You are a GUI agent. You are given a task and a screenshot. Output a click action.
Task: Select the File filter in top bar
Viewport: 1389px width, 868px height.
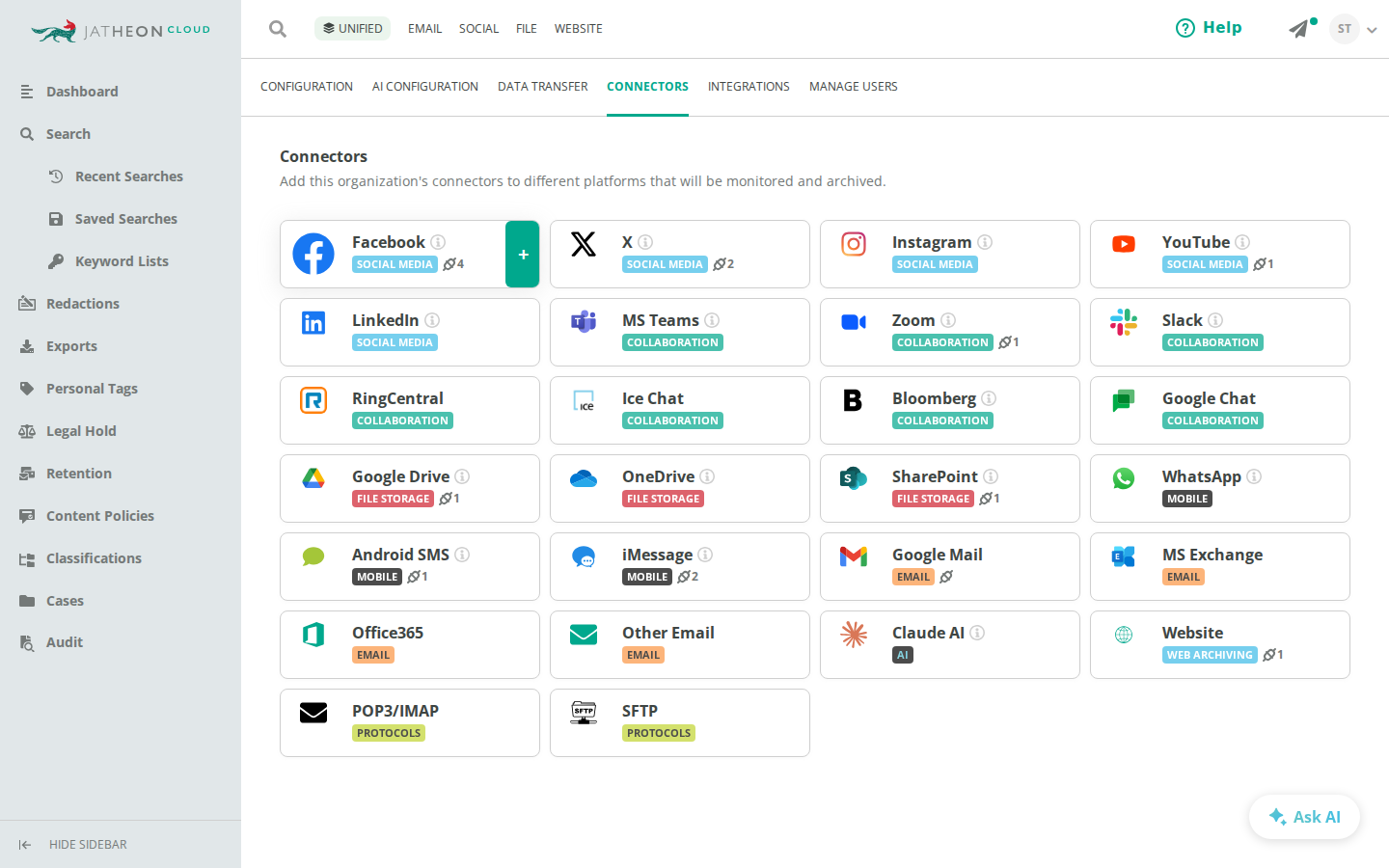pos(527,29)
